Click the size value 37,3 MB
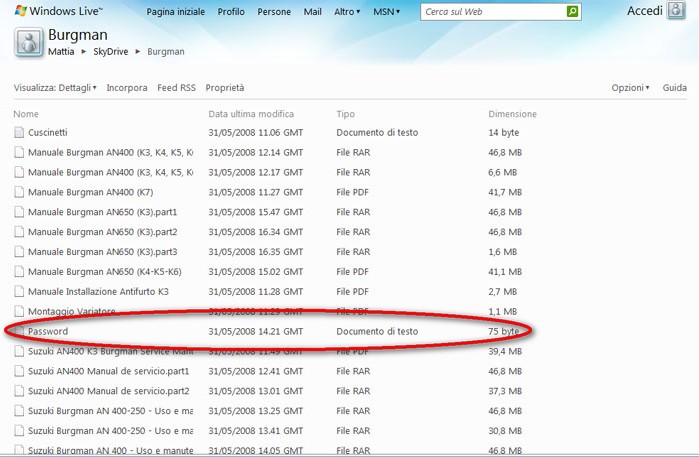Screen dimensions: 699x457 (x=505, y=391)
